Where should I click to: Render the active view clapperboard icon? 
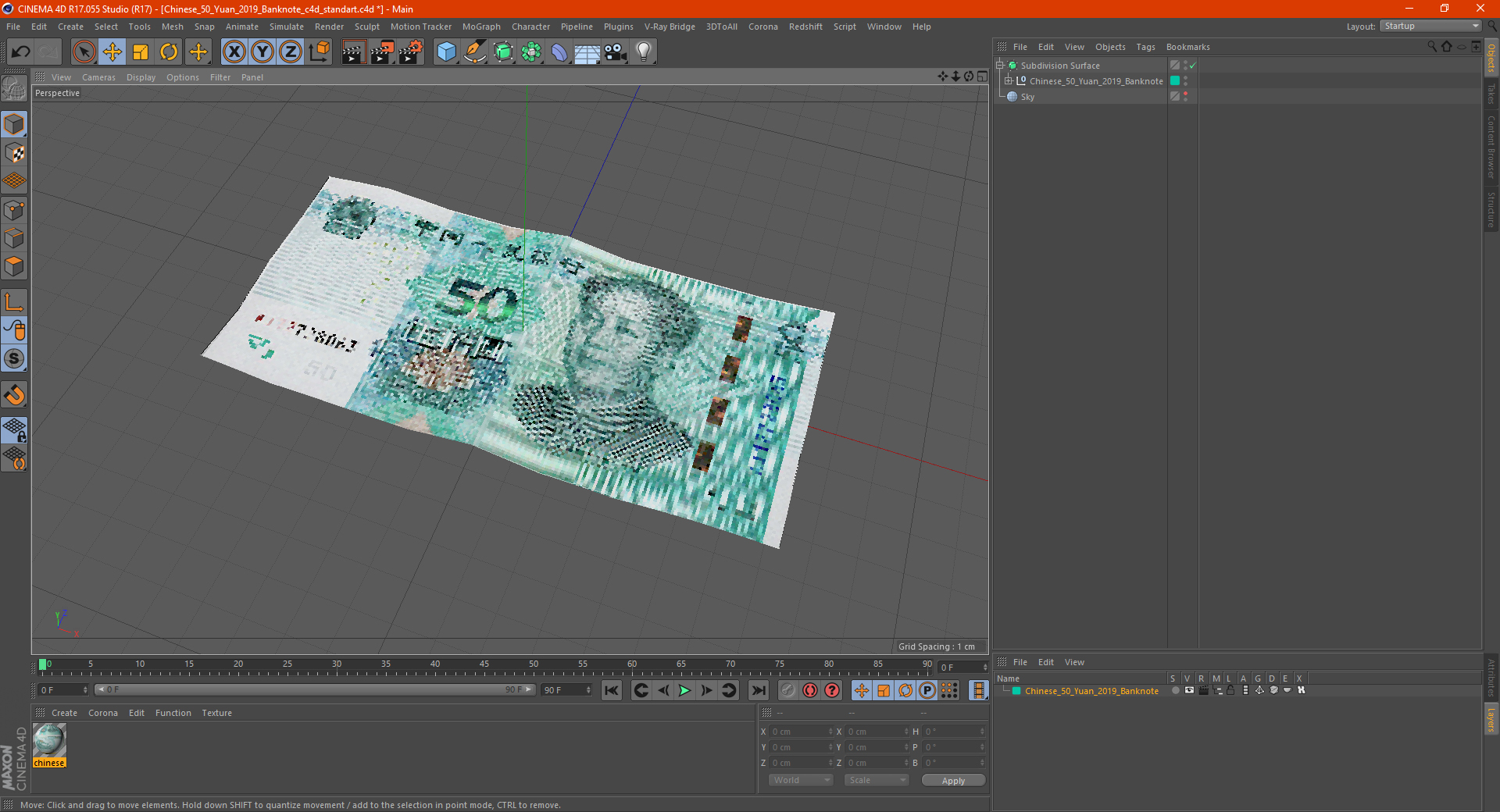(353, 52)
